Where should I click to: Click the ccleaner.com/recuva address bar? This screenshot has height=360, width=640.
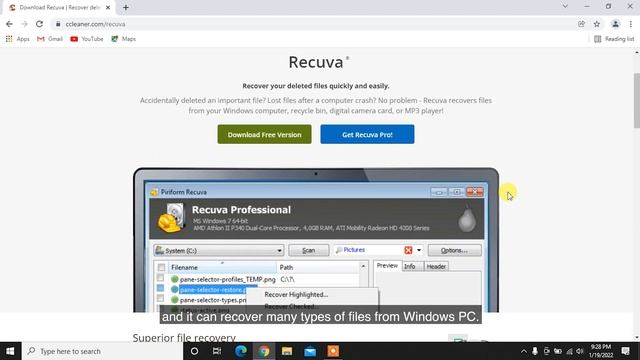[314, 24]
